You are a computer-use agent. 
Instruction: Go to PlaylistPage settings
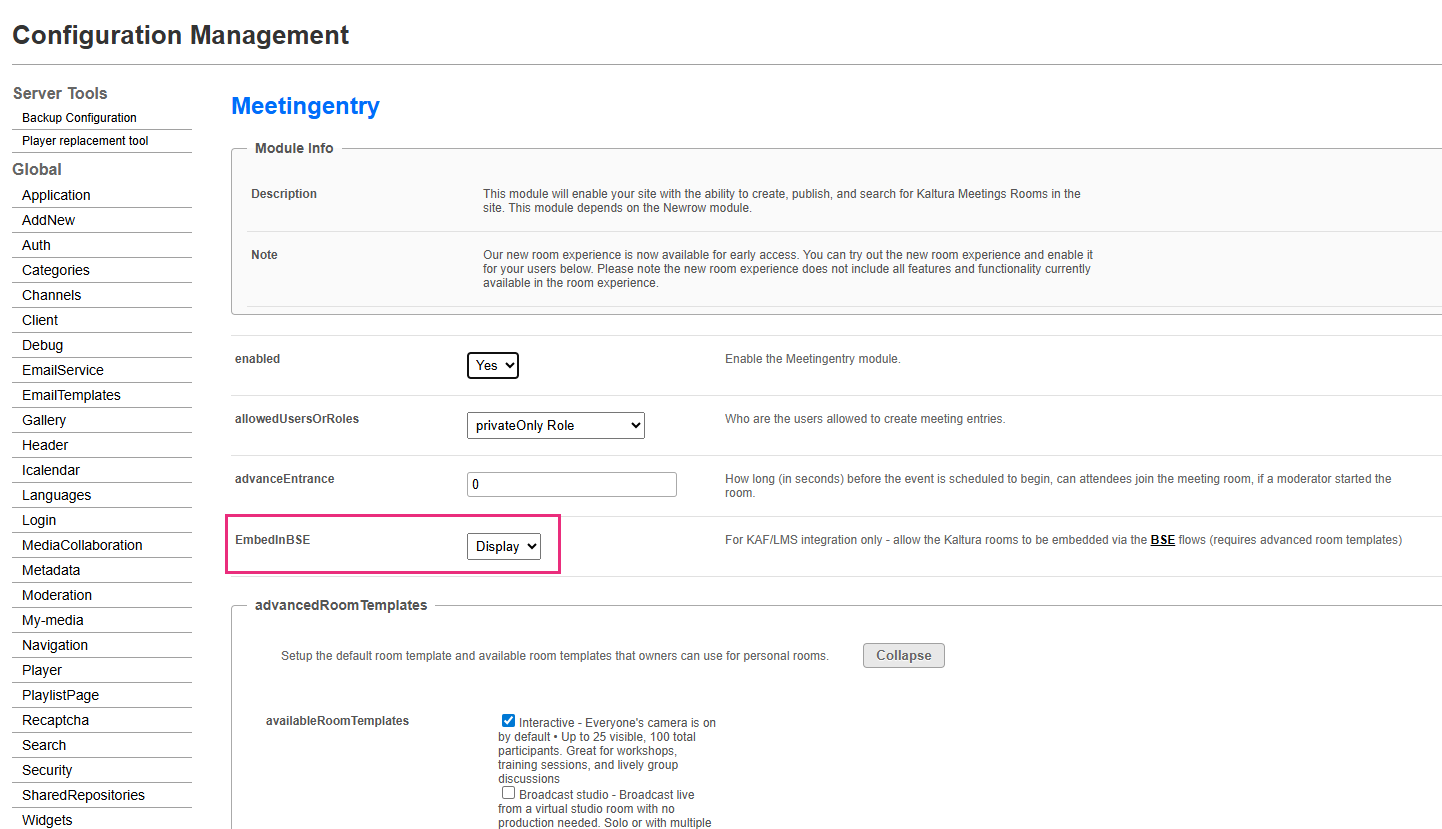(x=60, y=695)
